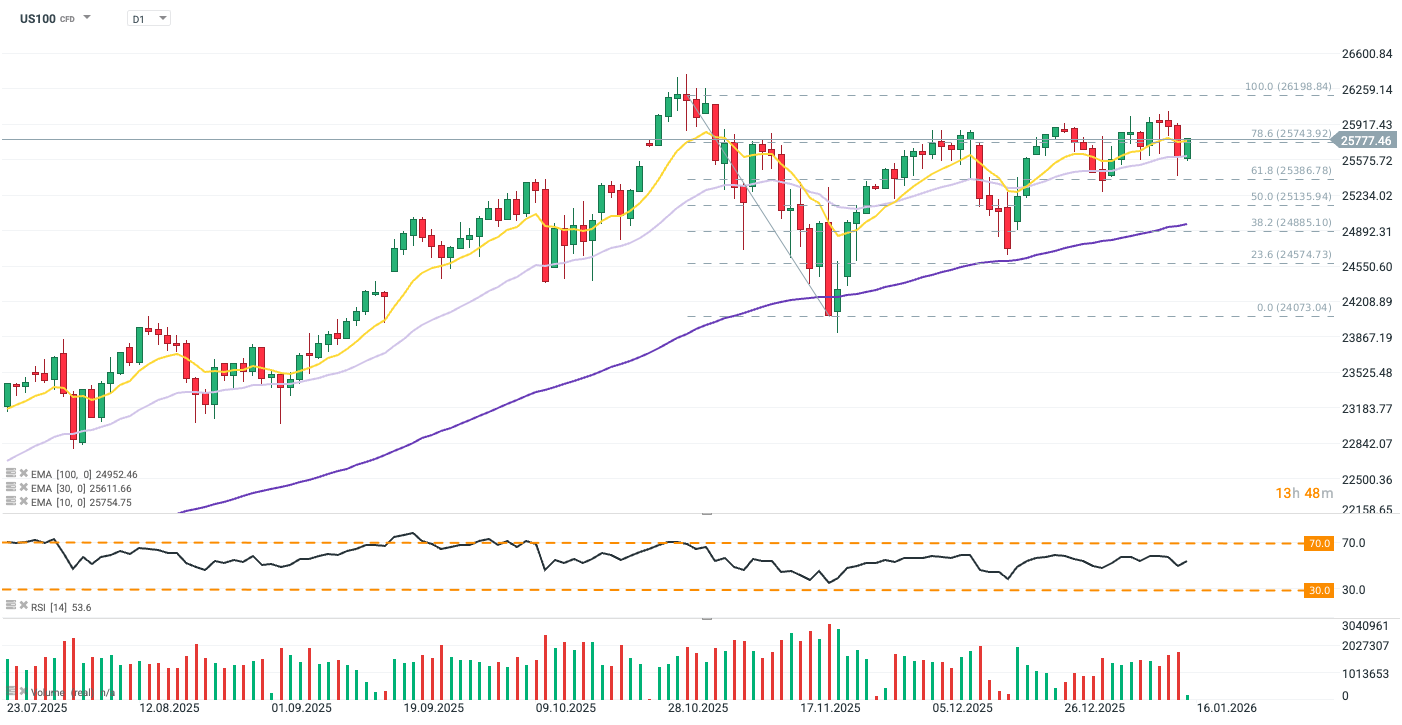1402x725 pixels.
Task: Open settings icon for Volume indicator
Action: click(x=11, y=692)
